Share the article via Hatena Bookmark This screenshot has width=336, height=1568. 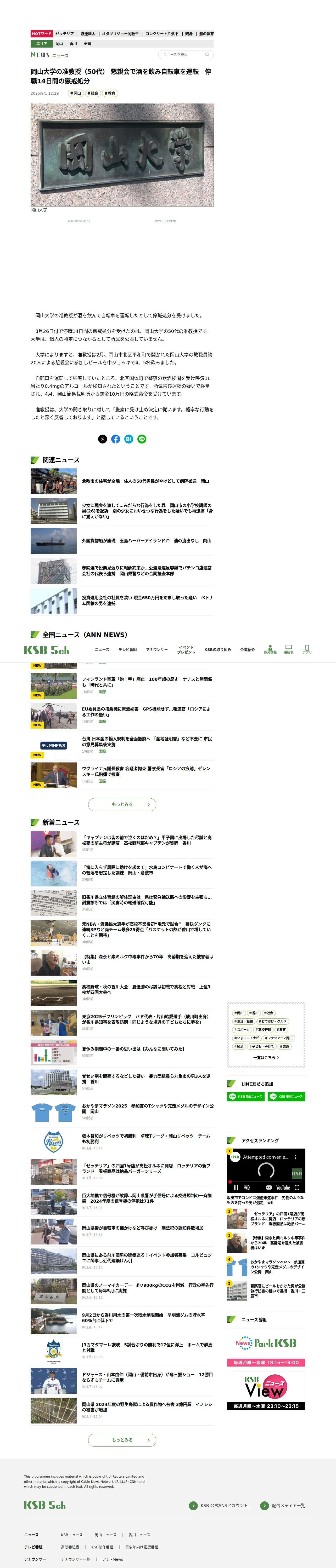129,439
